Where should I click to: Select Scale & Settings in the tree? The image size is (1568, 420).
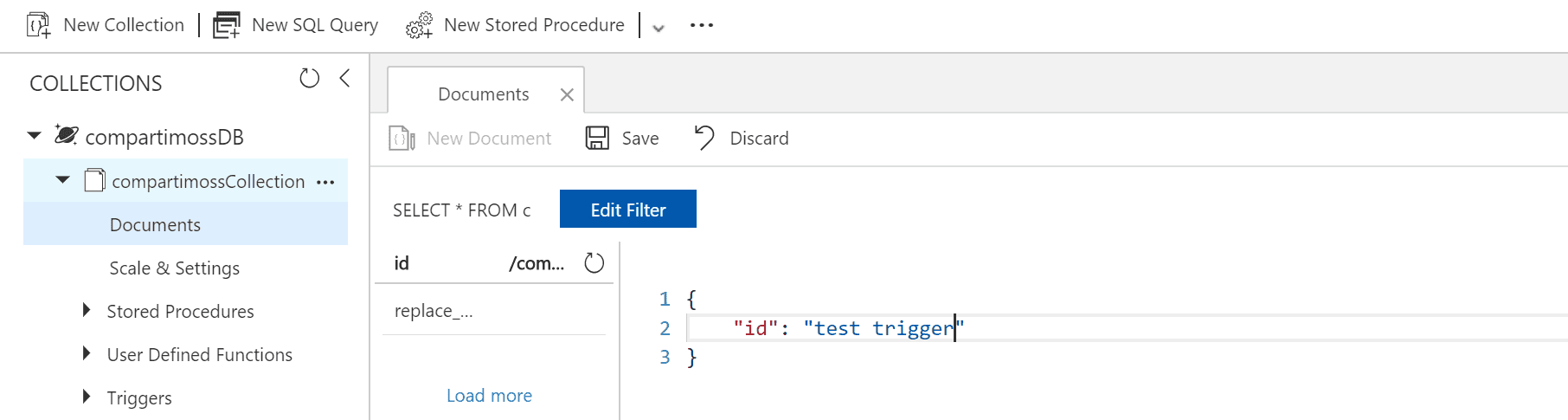[174, 268]
